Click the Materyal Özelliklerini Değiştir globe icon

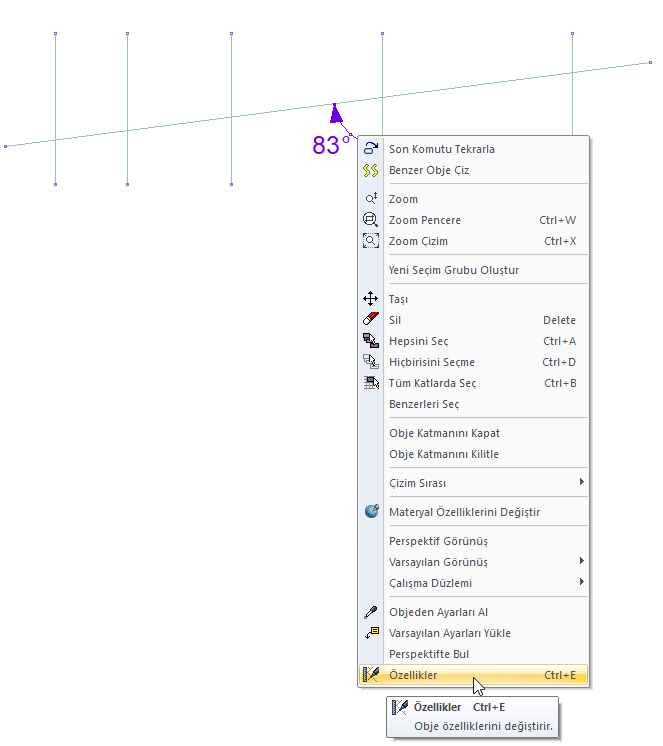click(371, 511)
